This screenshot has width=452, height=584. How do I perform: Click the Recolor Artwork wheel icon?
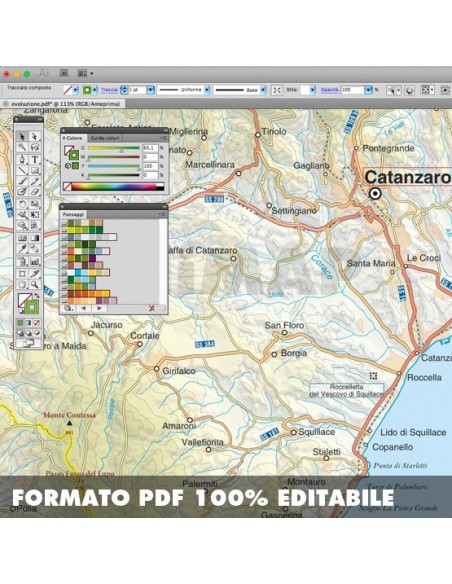[410, 90]
